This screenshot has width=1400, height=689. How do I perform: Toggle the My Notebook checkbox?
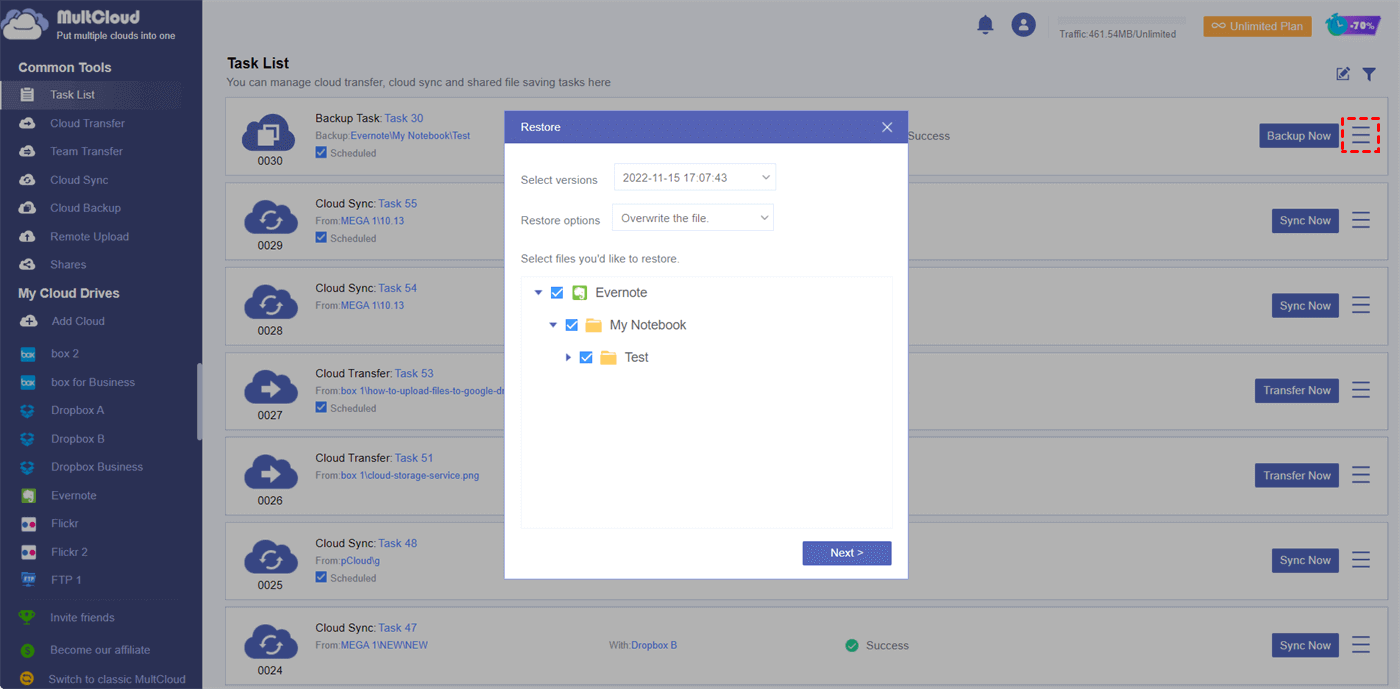tap(572, 325)
